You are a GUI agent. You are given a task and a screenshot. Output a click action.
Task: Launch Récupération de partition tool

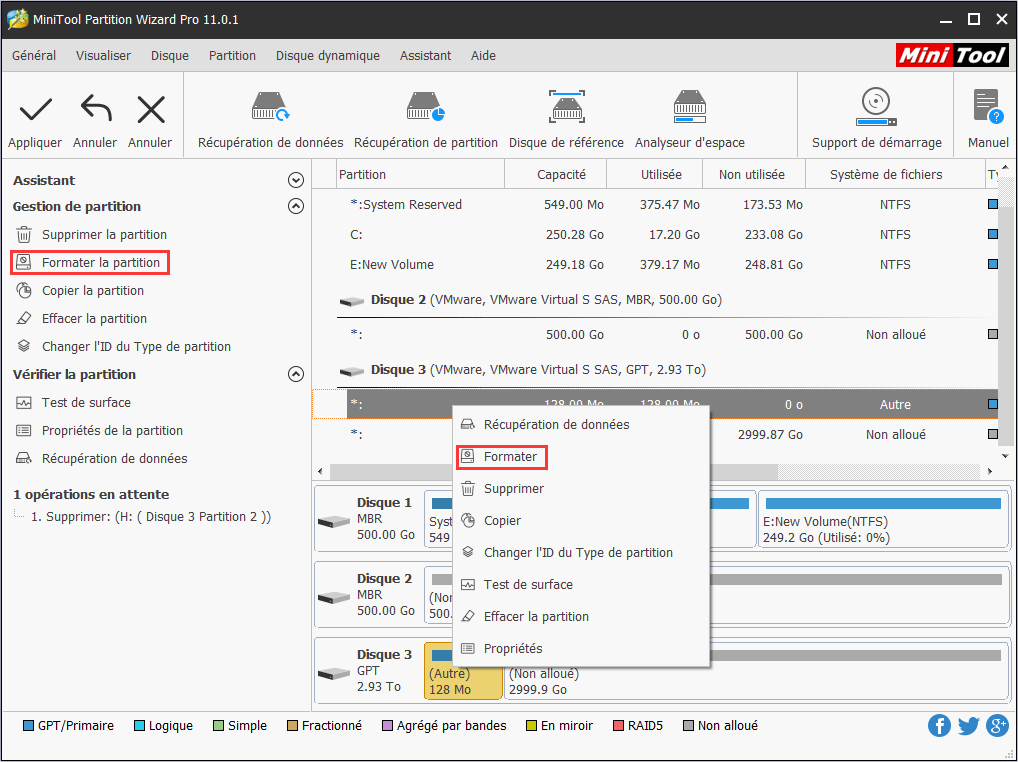click(x=425, y=110)
